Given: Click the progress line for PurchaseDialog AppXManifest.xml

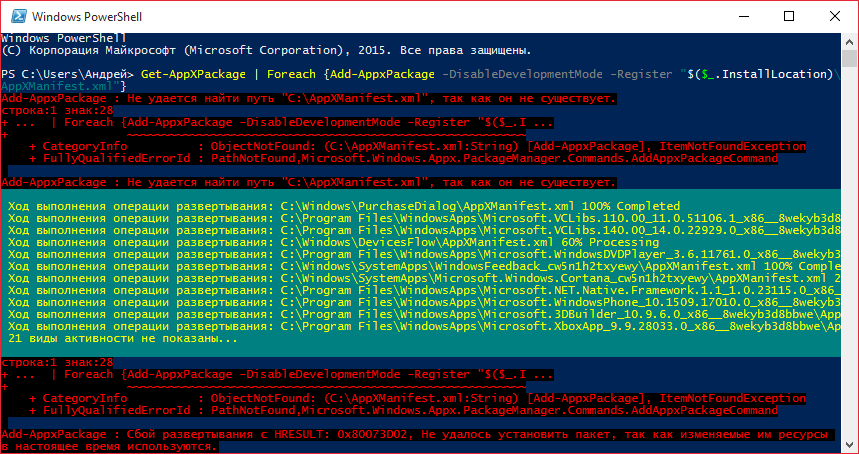Looking at the screenshot, I should (x=344, y=206).
